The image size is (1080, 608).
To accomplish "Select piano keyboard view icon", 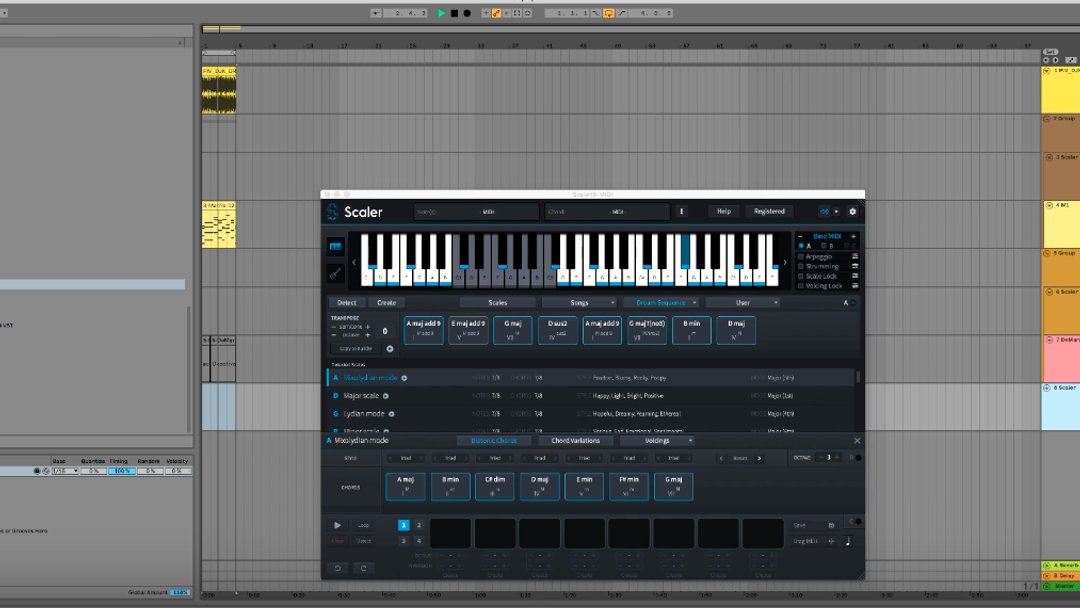I will 335,245.
